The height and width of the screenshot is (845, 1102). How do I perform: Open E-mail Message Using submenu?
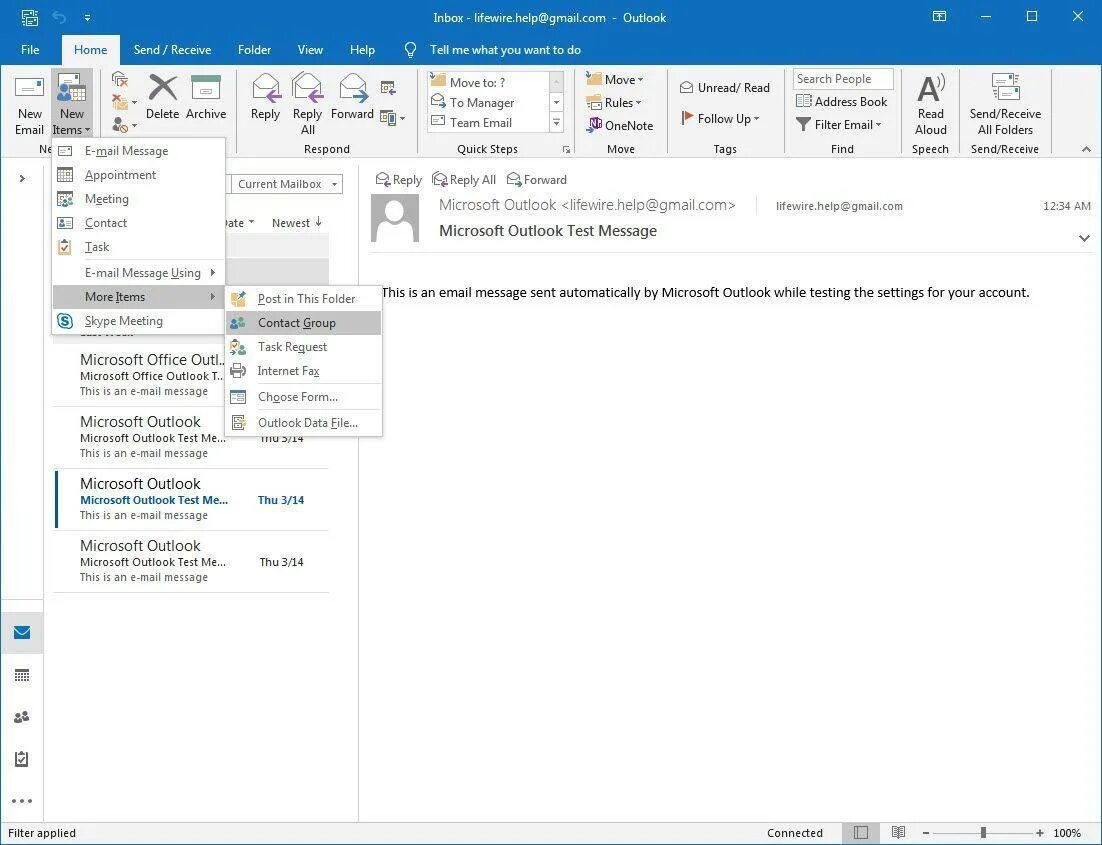point(138,272)
